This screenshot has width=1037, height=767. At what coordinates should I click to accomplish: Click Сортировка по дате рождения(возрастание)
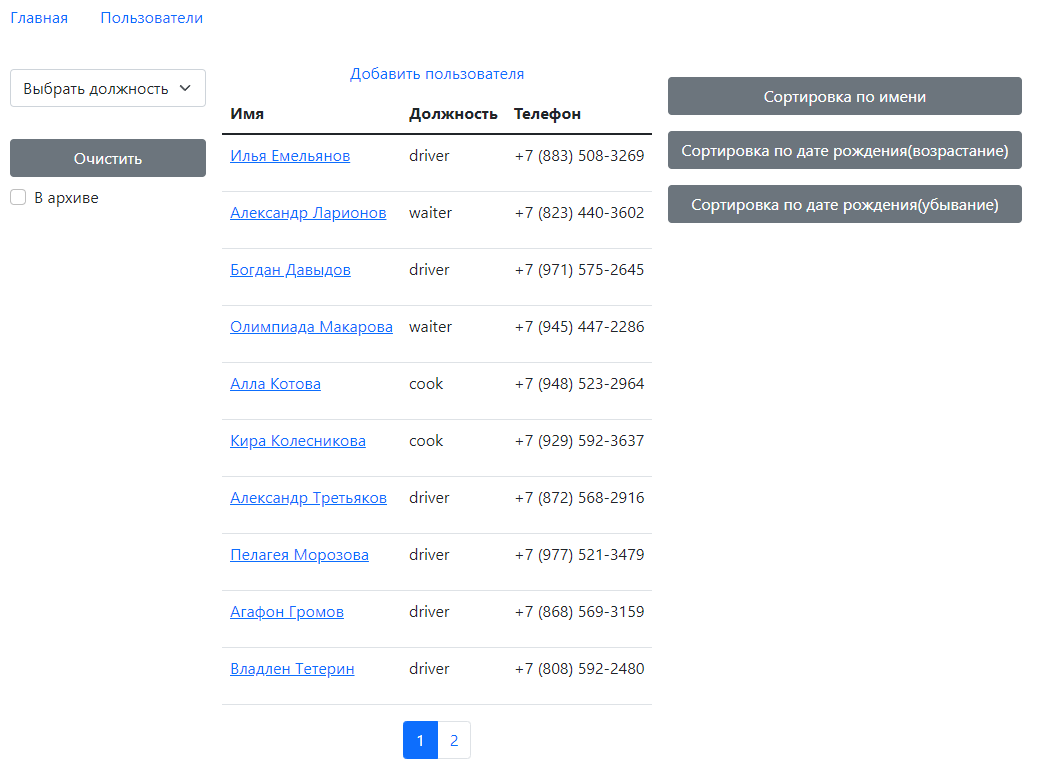click(845, 151)
